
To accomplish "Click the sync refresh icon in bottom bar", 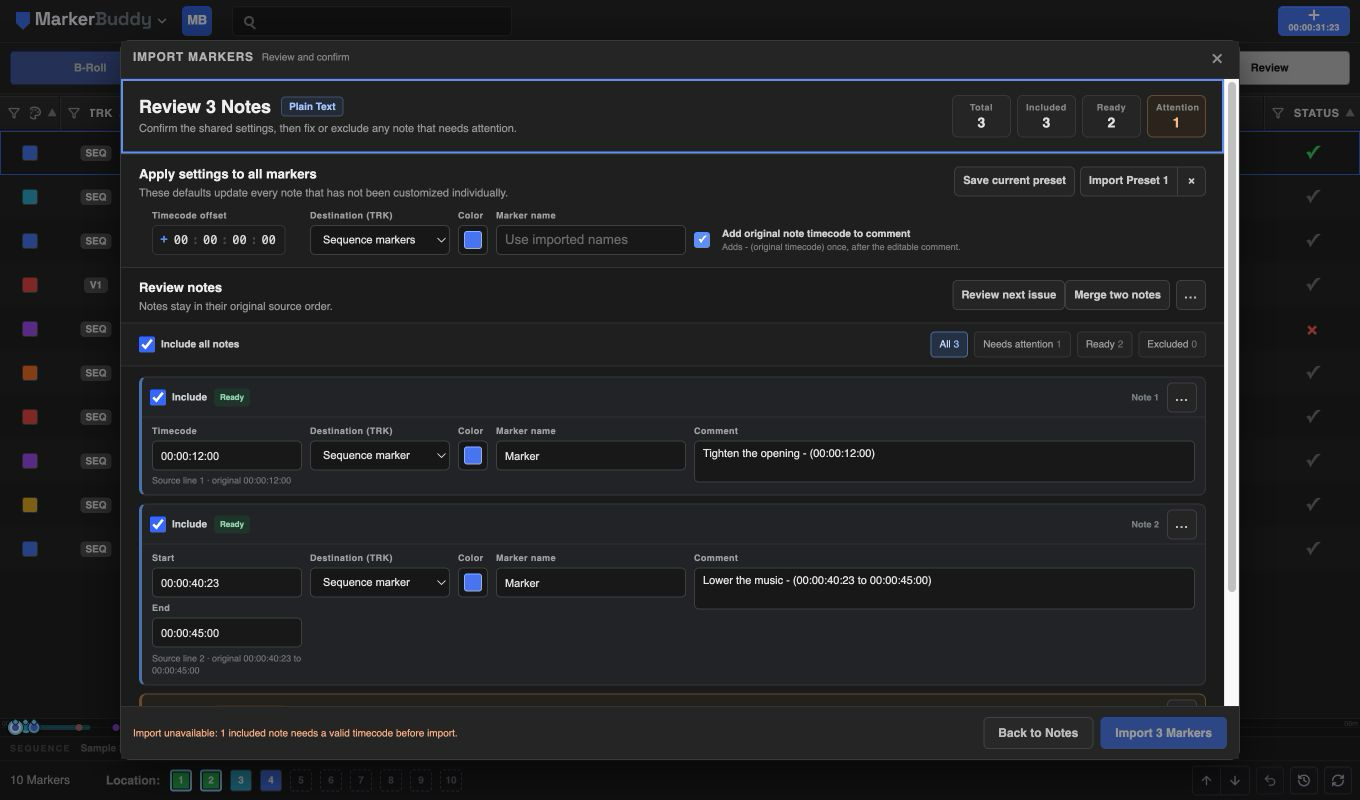I will [x=1337, y=780].
